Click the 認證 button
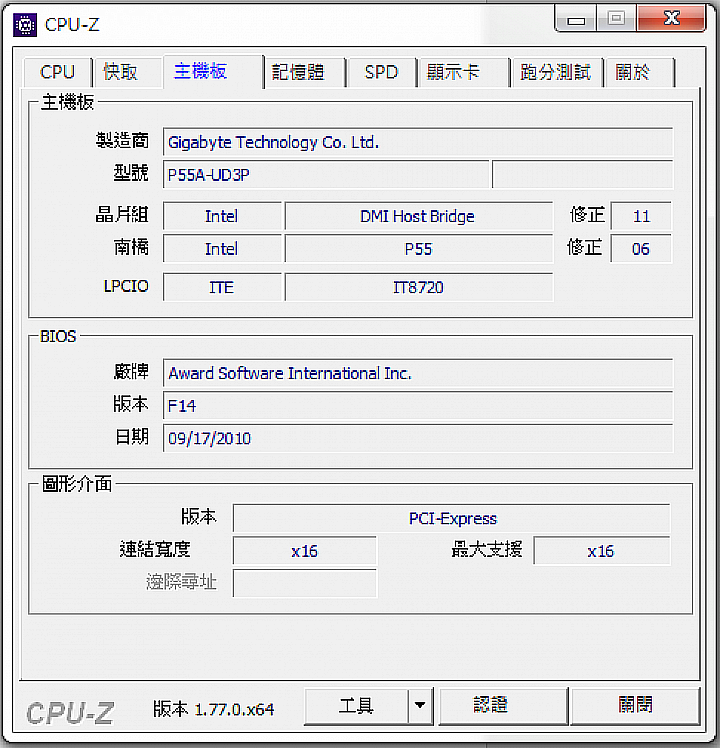Screen dimensions: 720x748 [x=502, y=706]
